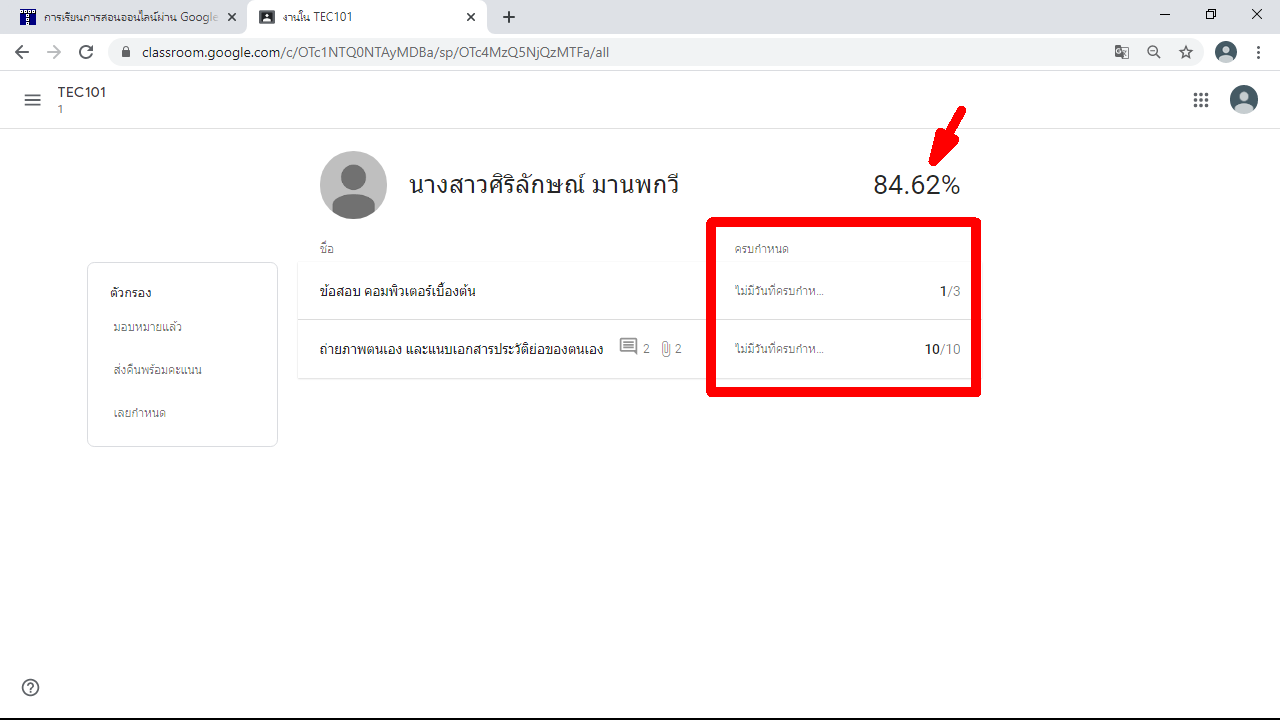This screenshot has width=1280, height=720.
Task: Click the Translate page icon in address bar
Action: coord(1122,52)
